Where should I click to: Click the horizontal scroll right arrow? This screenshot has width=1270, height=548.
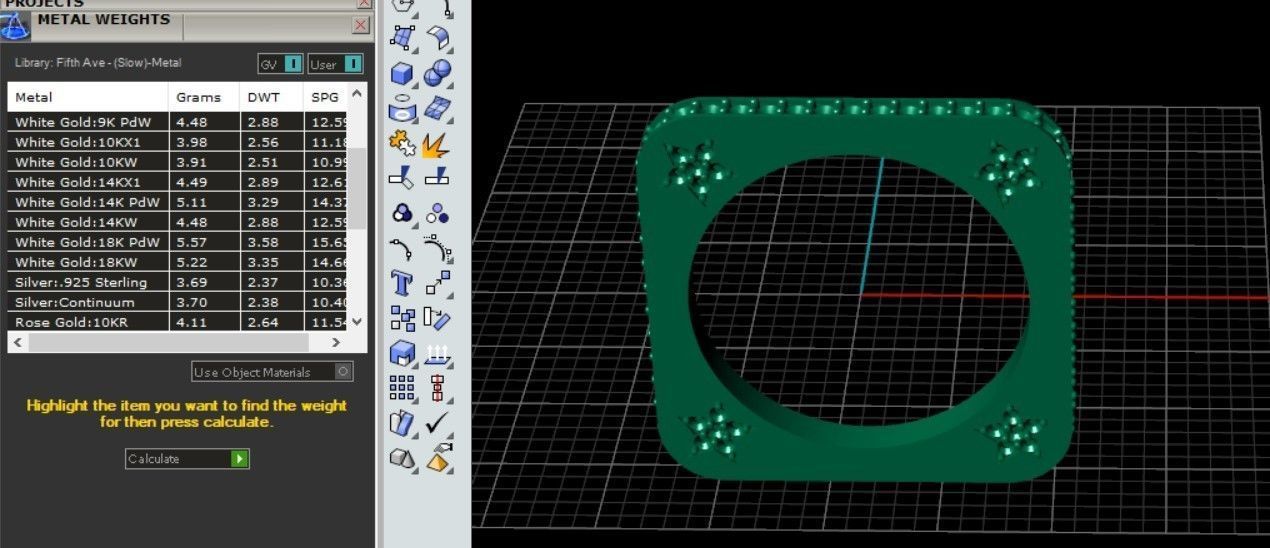pyautogui.click(x=337, y=342)
